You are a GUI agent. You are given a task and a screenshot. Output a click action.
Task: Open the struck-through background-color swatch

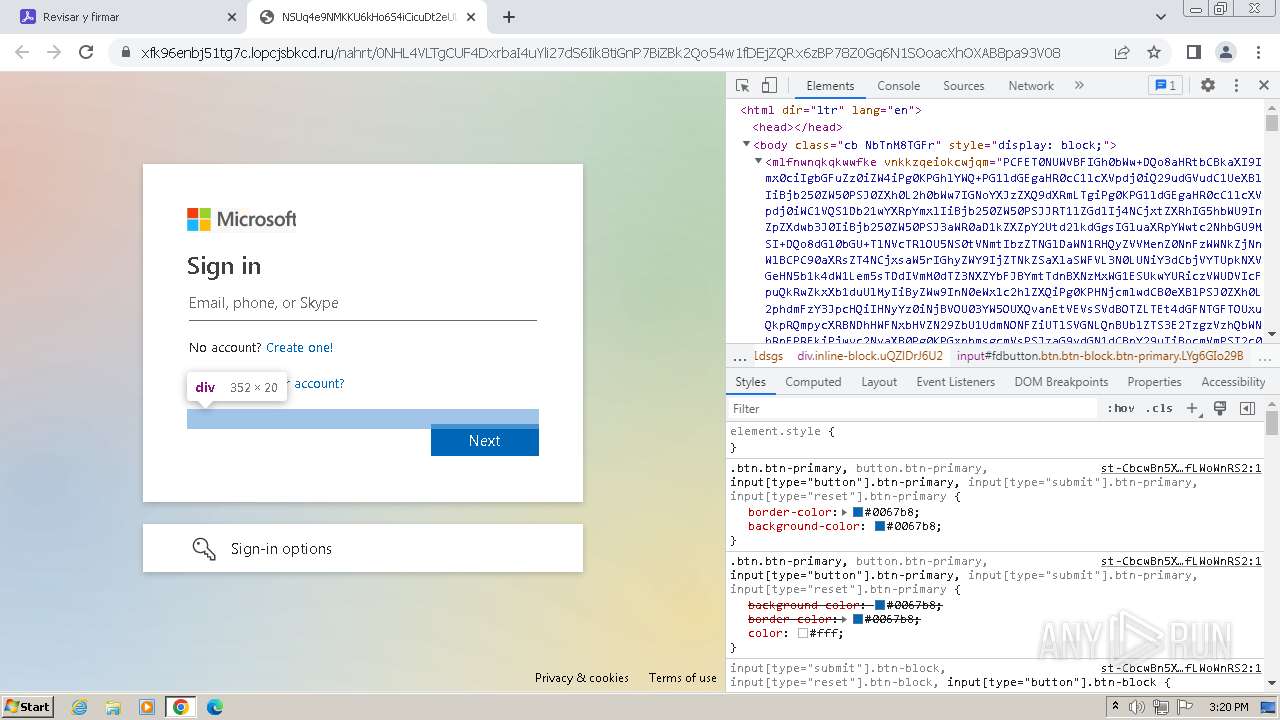point(879,605)
